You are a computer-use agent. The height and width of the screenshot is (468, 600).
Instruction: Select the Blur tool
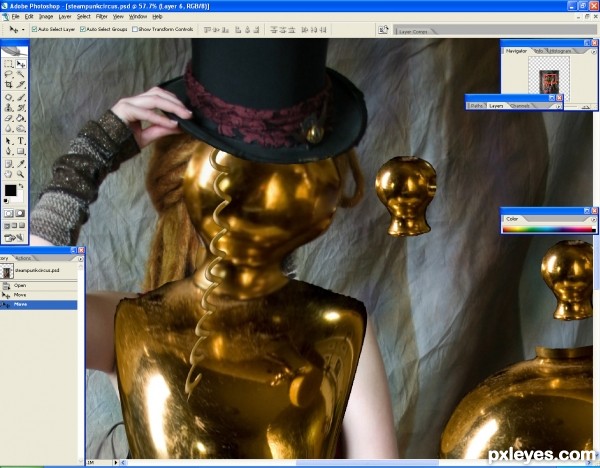coord(9,129)
